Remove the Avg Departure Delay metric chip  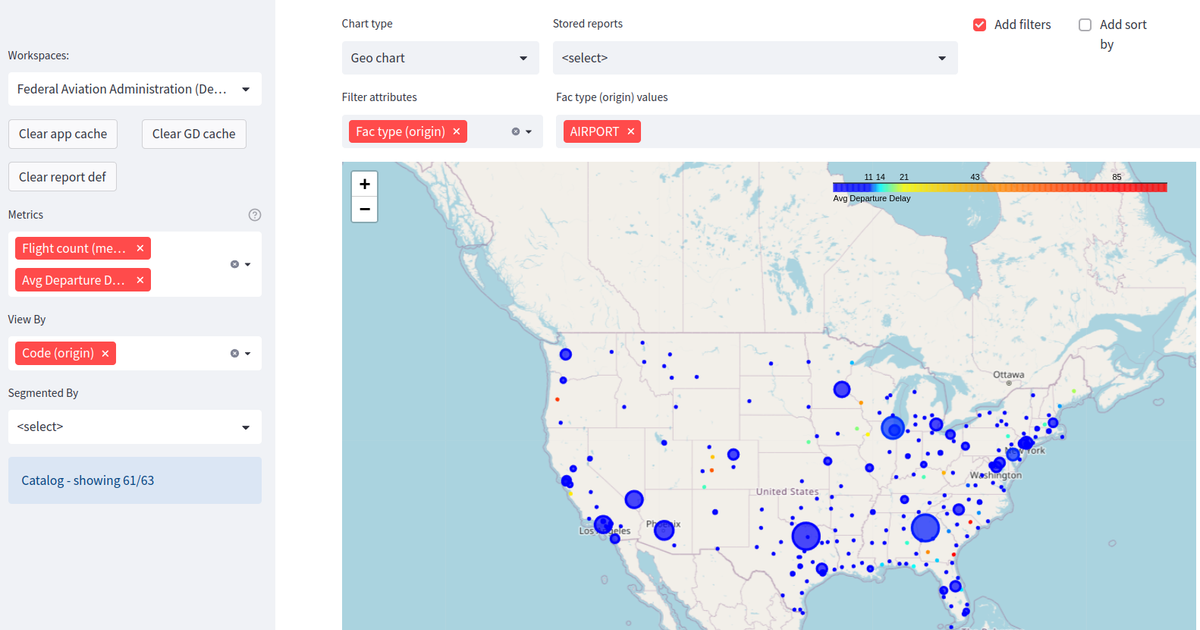pyautogui.click(x=139, y=280)
